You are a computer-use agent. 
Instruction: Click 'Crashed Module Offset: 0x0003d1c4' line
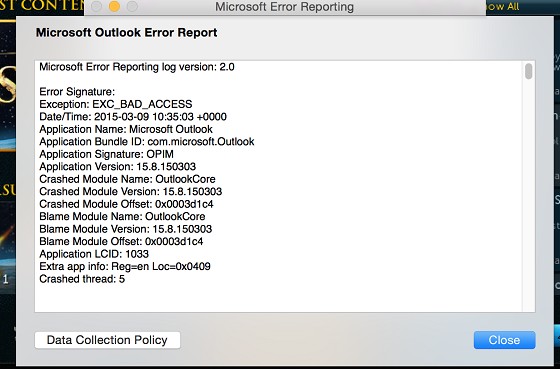click(126, 204)
